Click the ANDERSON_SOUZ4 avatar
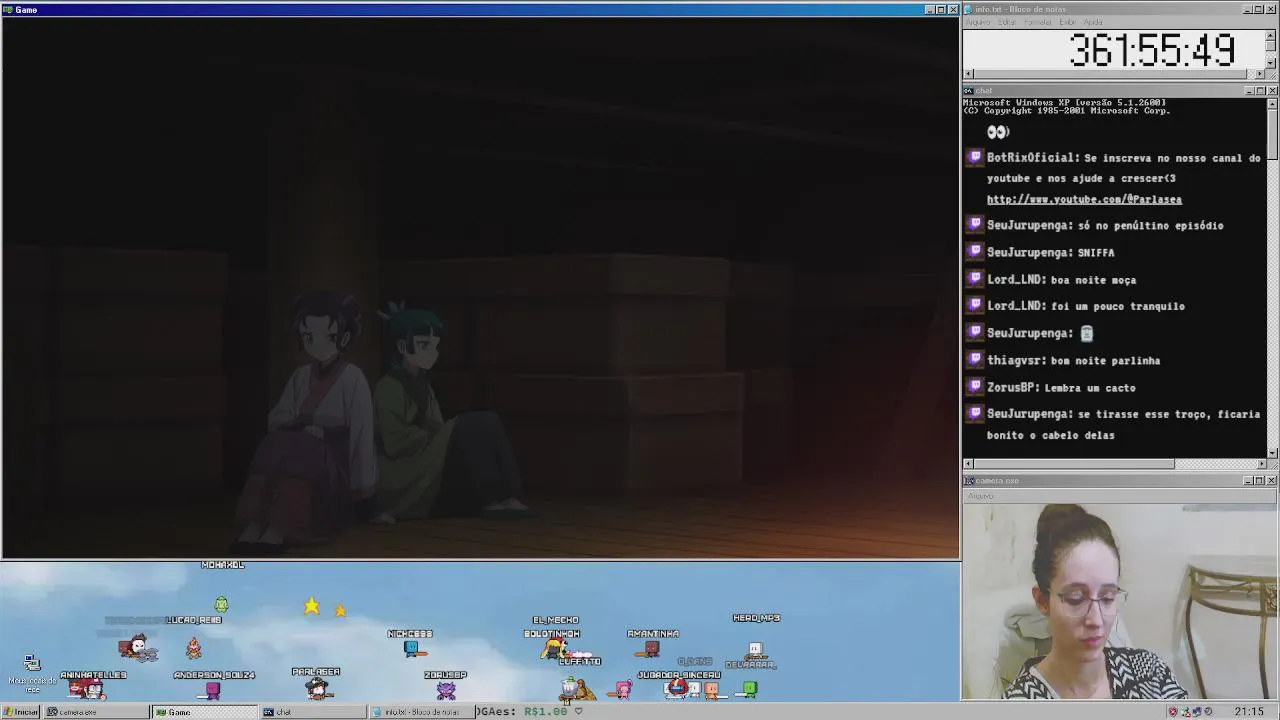The height and width of the screenshot is (720, 1280). 212,690
